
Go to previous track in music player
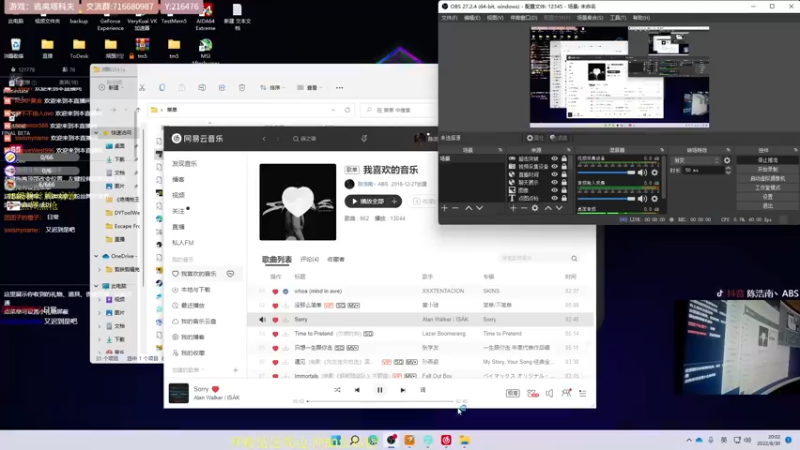click(x=357, y=390)
